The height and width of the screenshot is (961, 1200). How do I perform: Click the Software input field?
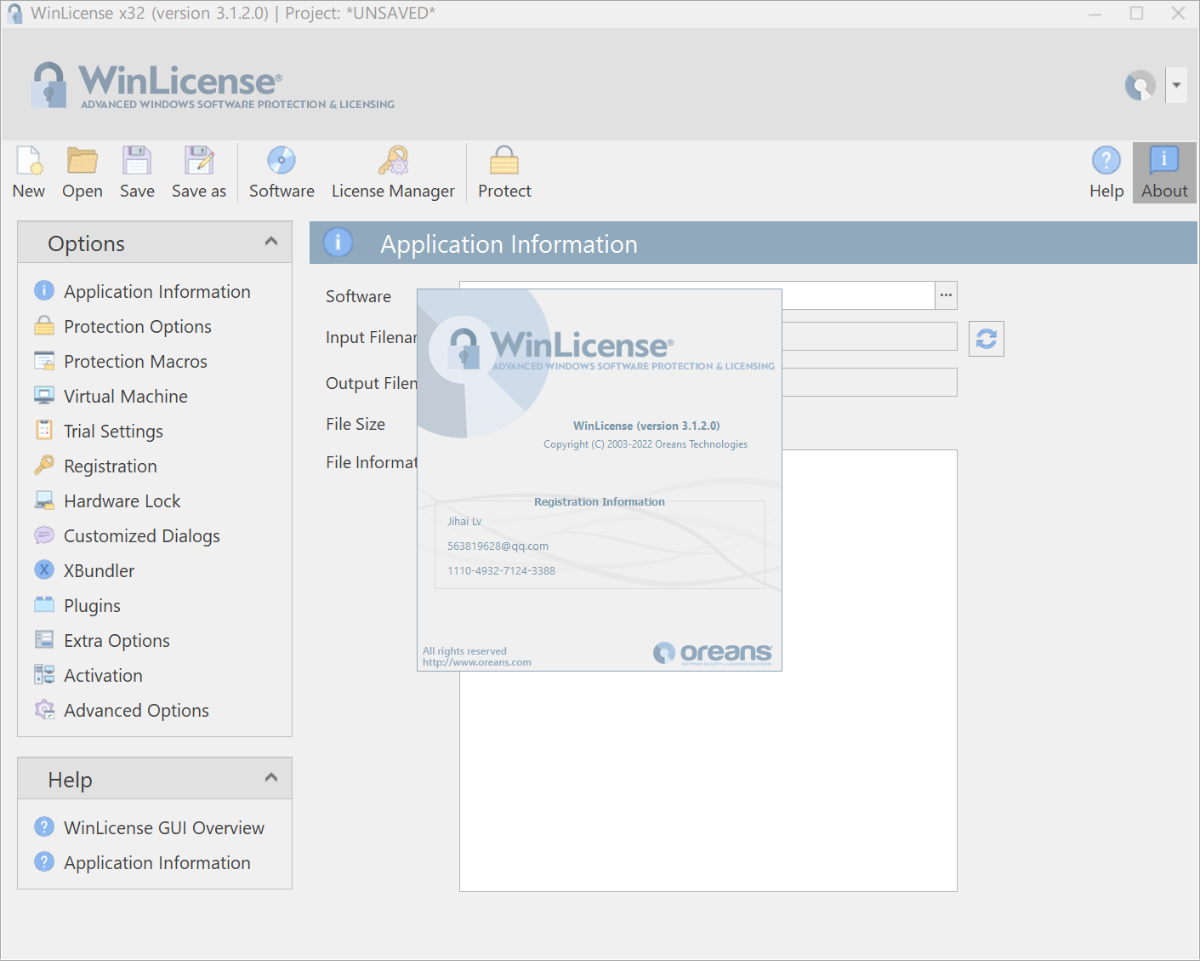click(697, 296)
